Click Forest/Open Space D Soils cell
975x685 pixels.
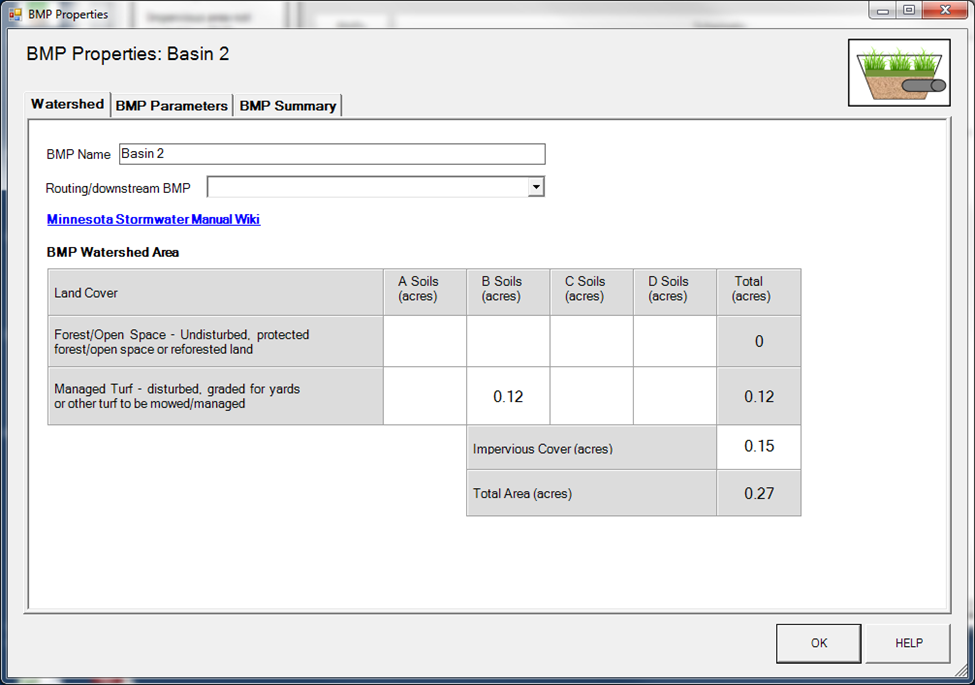click(x=674, y=341)
